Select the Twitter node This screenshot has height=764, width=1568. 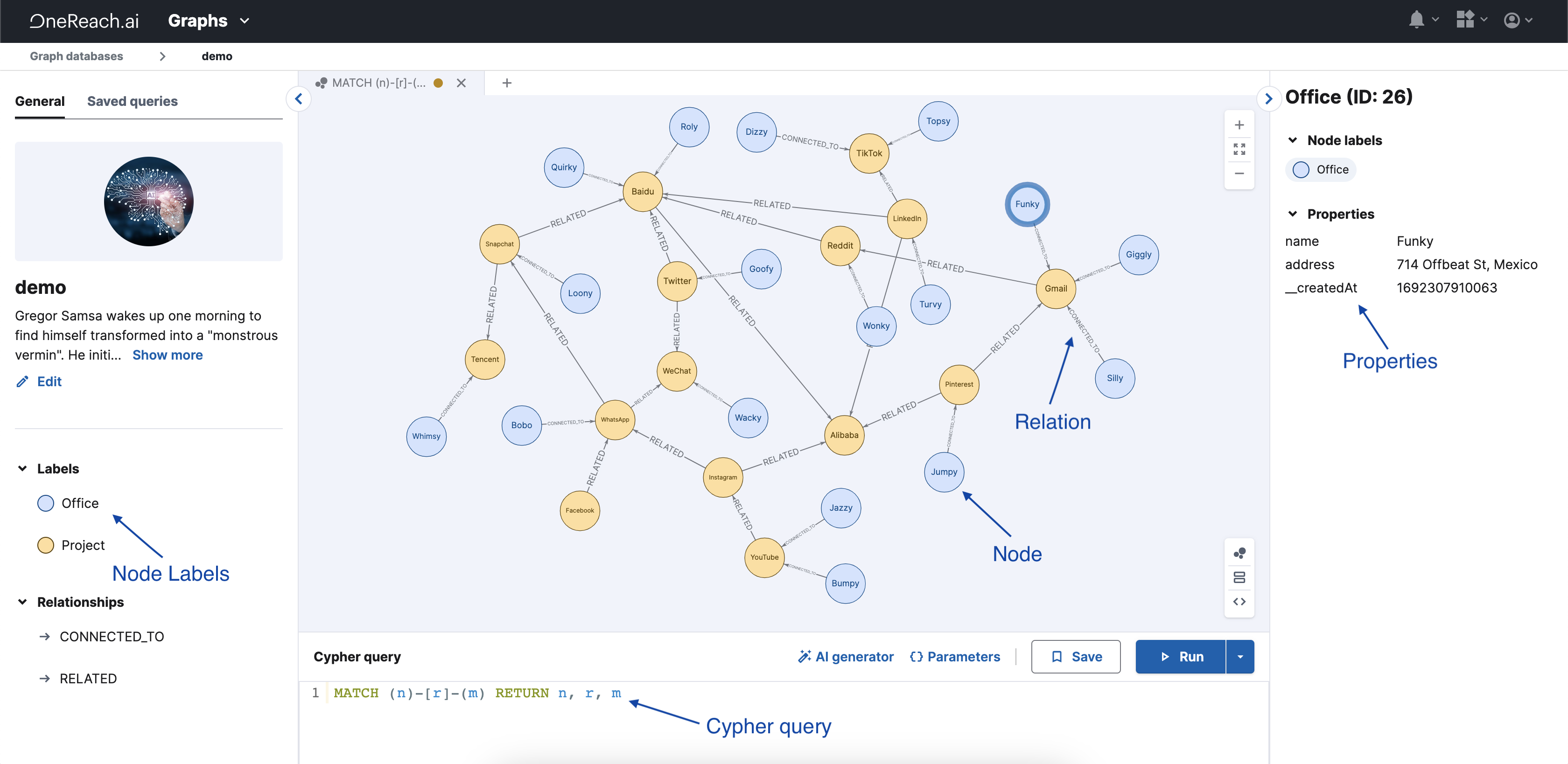pyautogui.click(x=677, y=281)
